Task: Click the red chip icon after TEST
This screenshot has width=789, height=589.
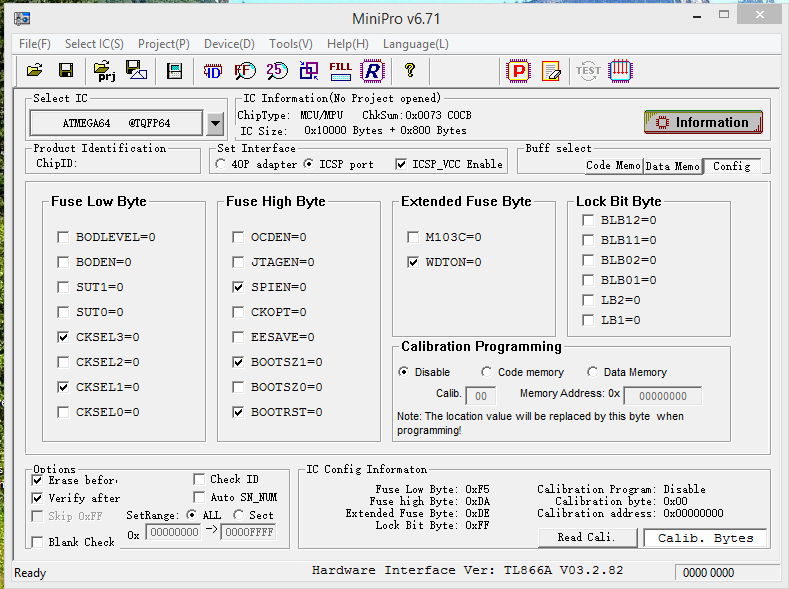Action: point(621,70)
